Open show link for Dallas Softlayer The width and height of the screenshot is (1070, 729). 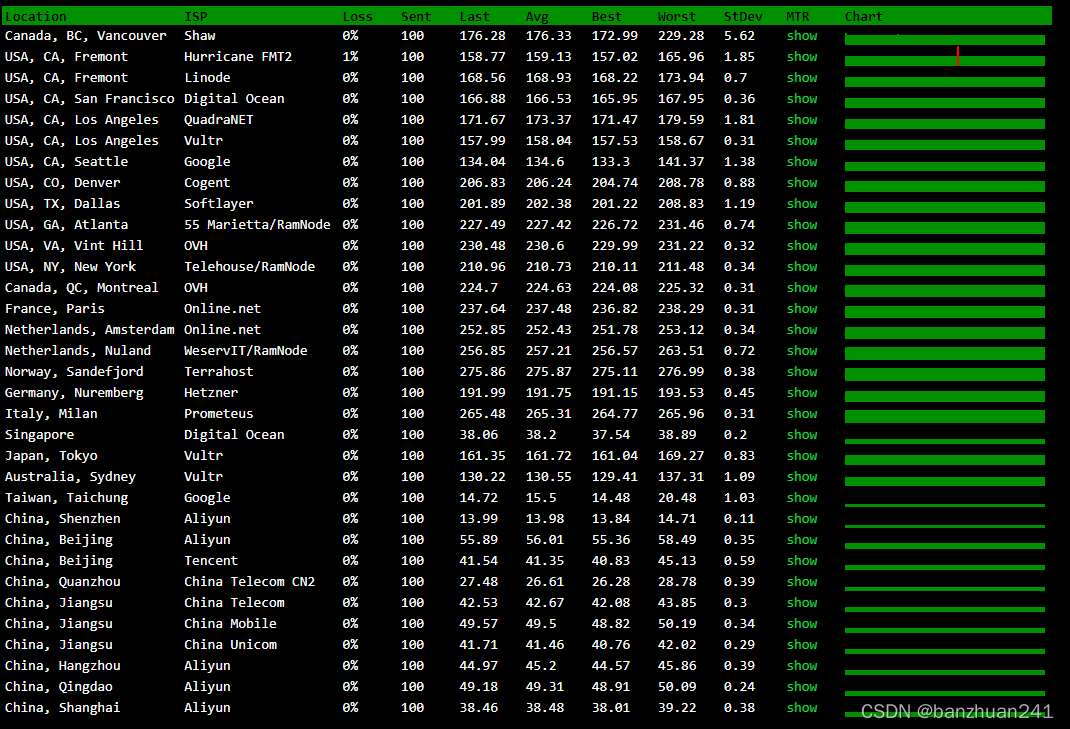(802, 203)
